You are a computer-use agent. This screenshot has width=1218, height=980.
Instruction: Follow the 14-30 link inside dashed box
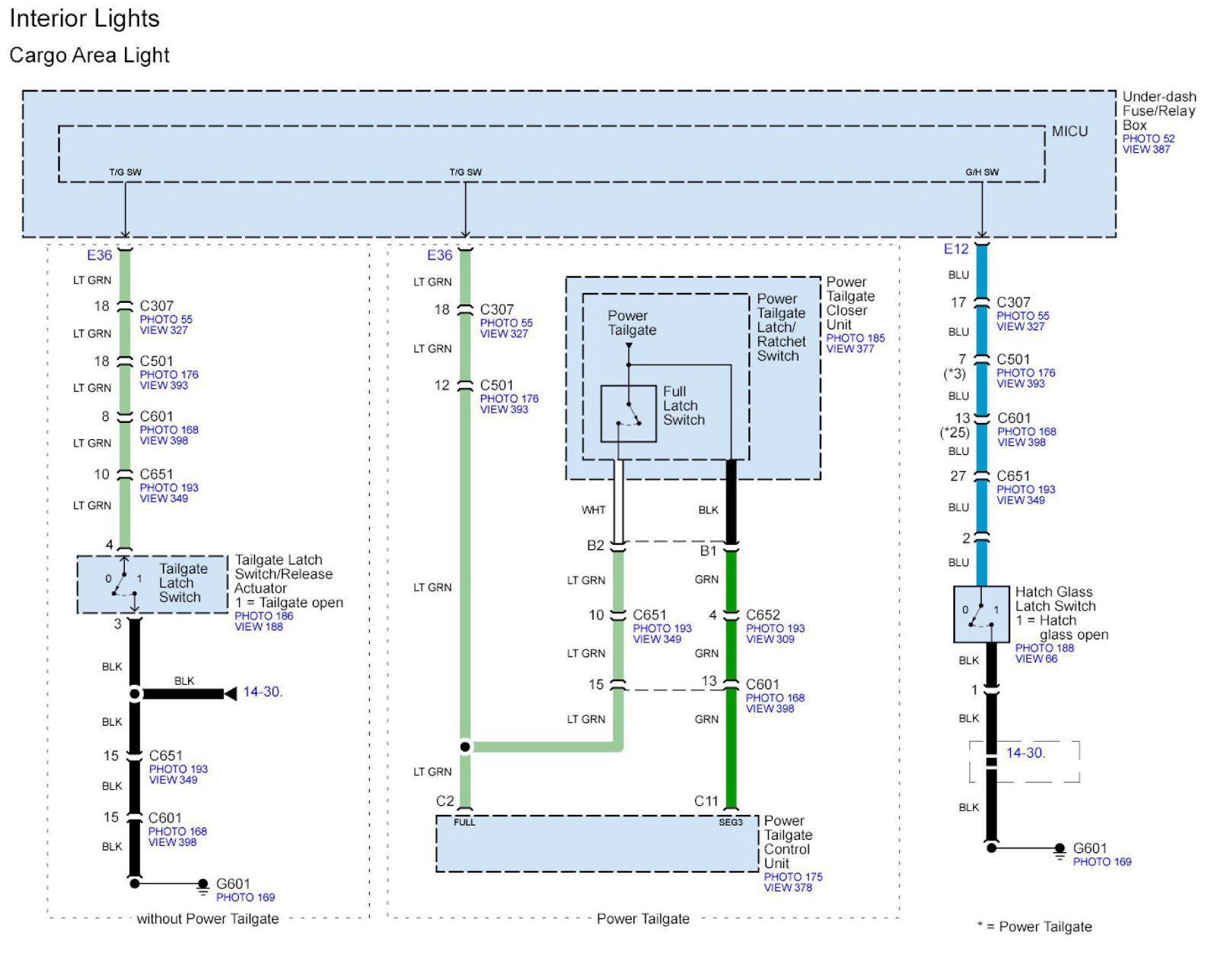pyautogui.click(x=1025, y=753)
